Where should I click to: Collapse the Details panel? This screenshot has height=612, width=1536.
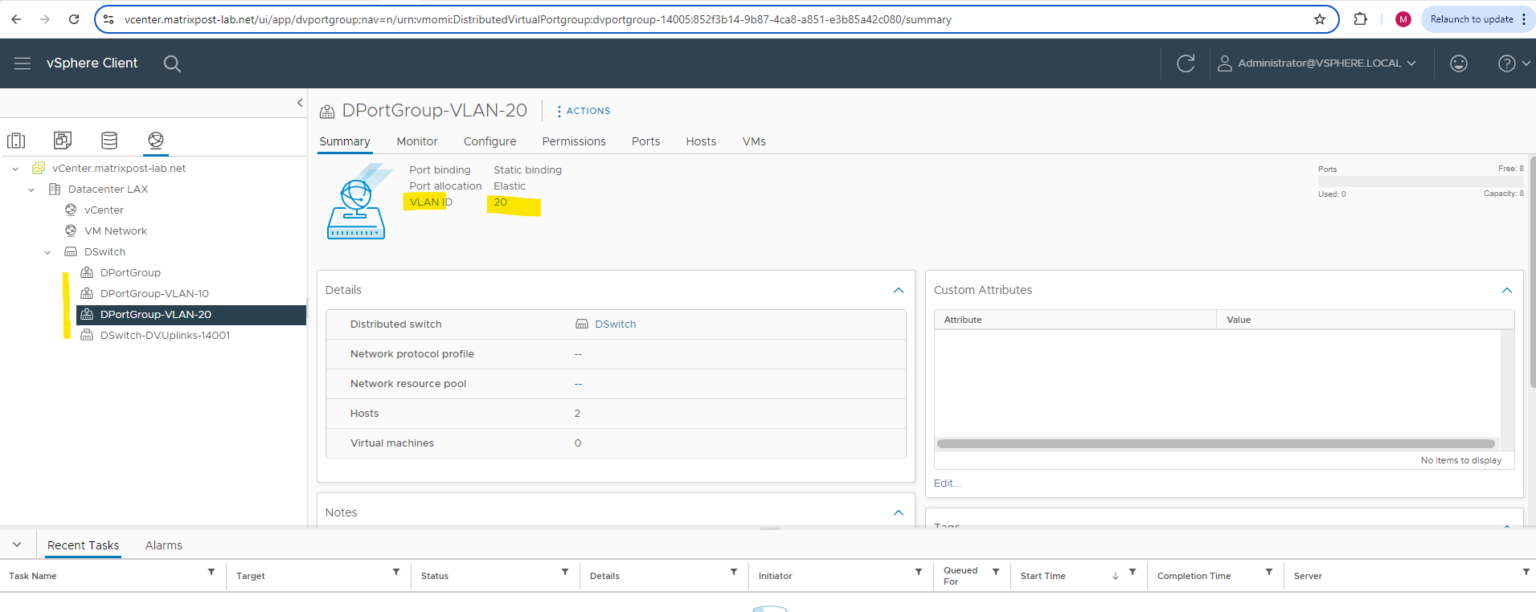coord(898,290)
